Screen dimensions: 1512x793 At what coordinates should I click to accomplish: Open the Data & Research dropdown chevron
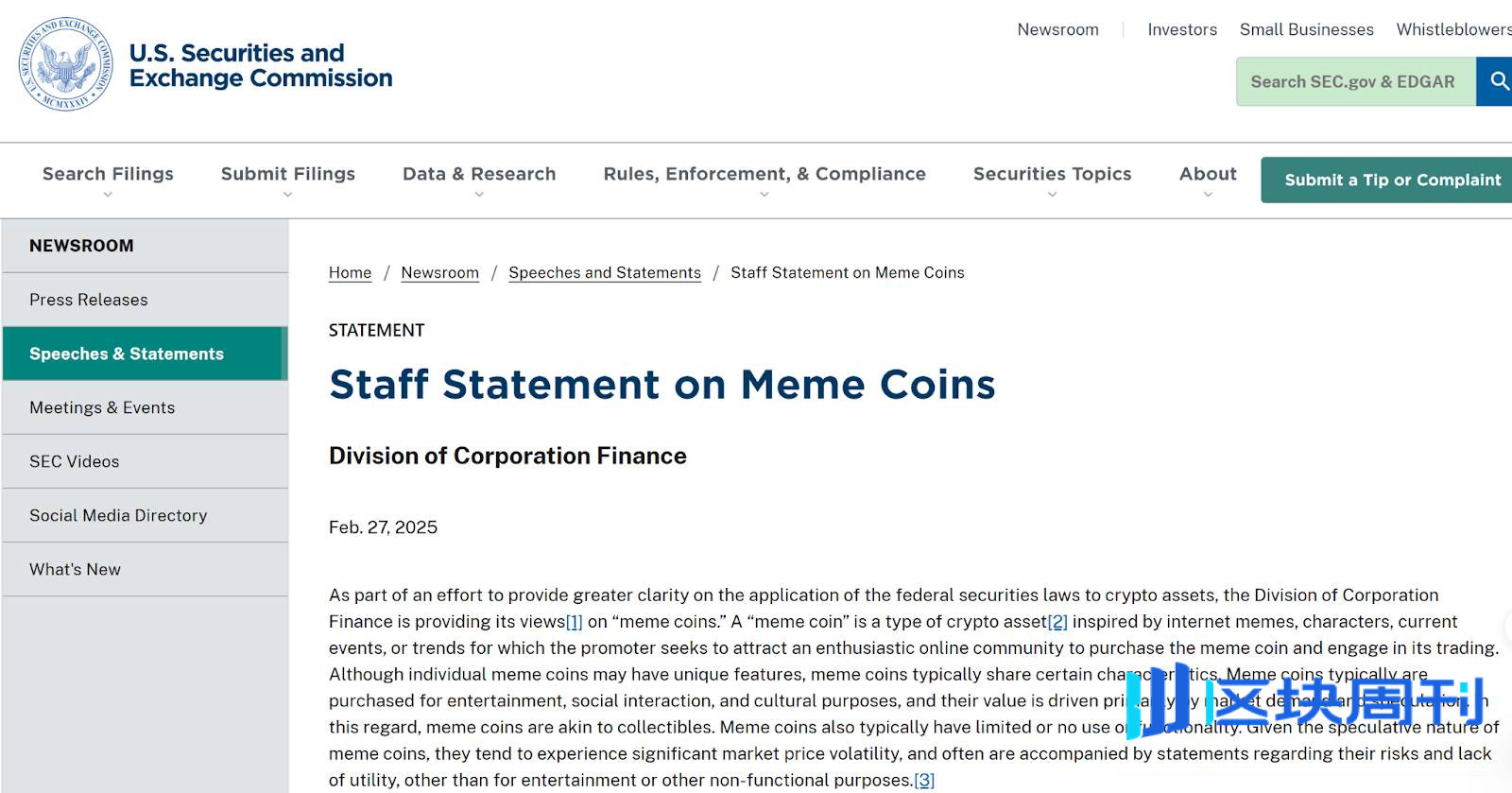click(x=479, y=195)
